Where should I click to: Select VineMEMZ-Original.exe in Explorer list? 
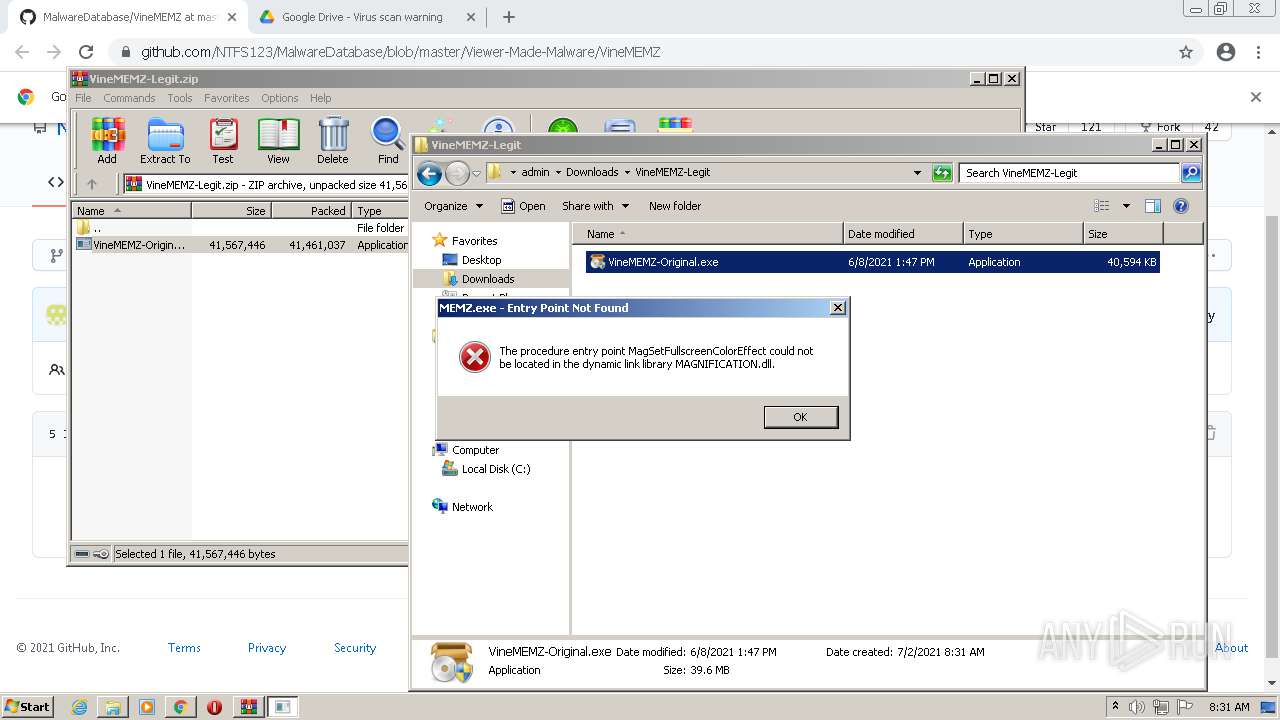click(x=872, y=262)
